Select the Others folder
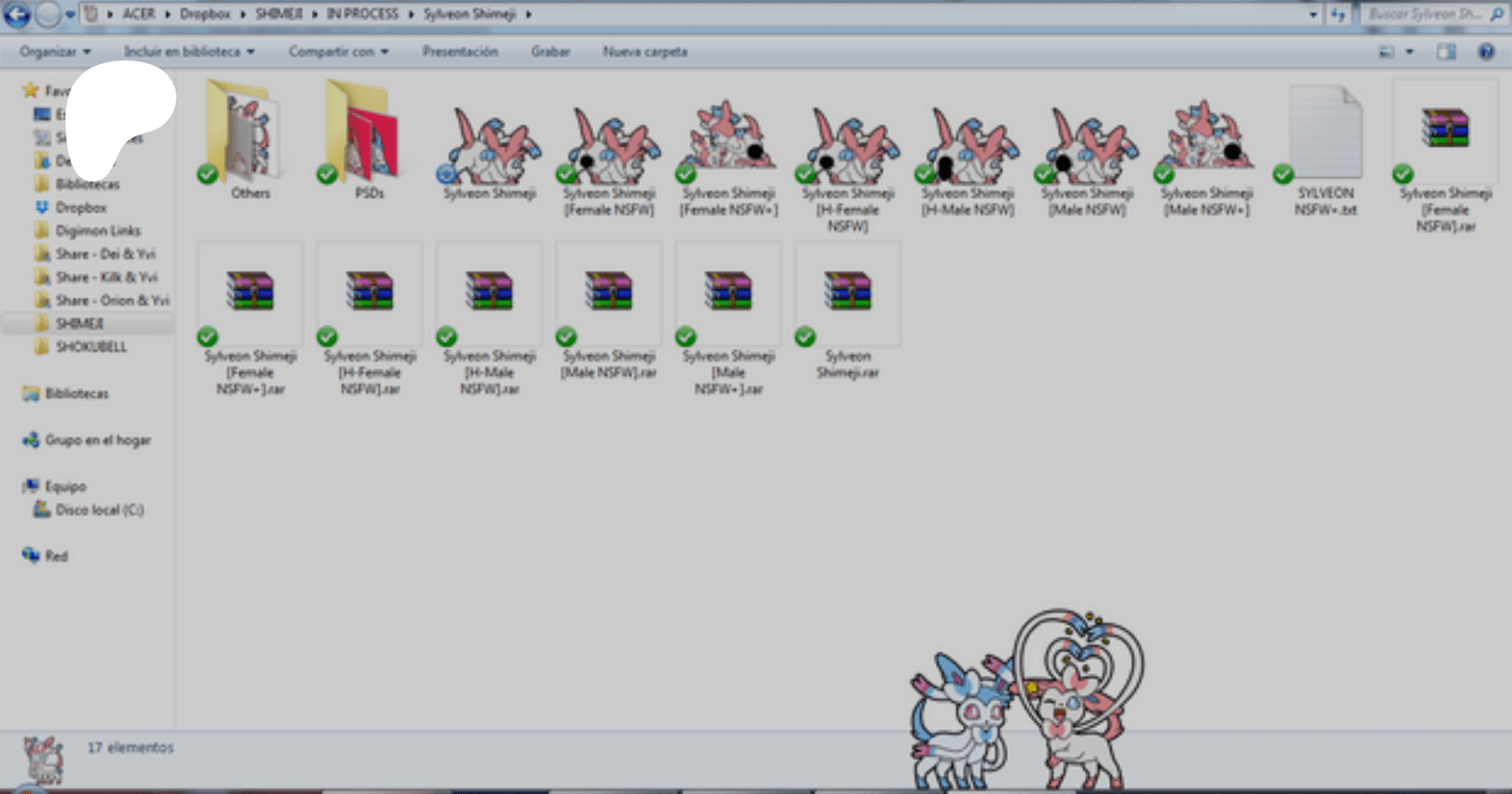 tap(249, 140)
